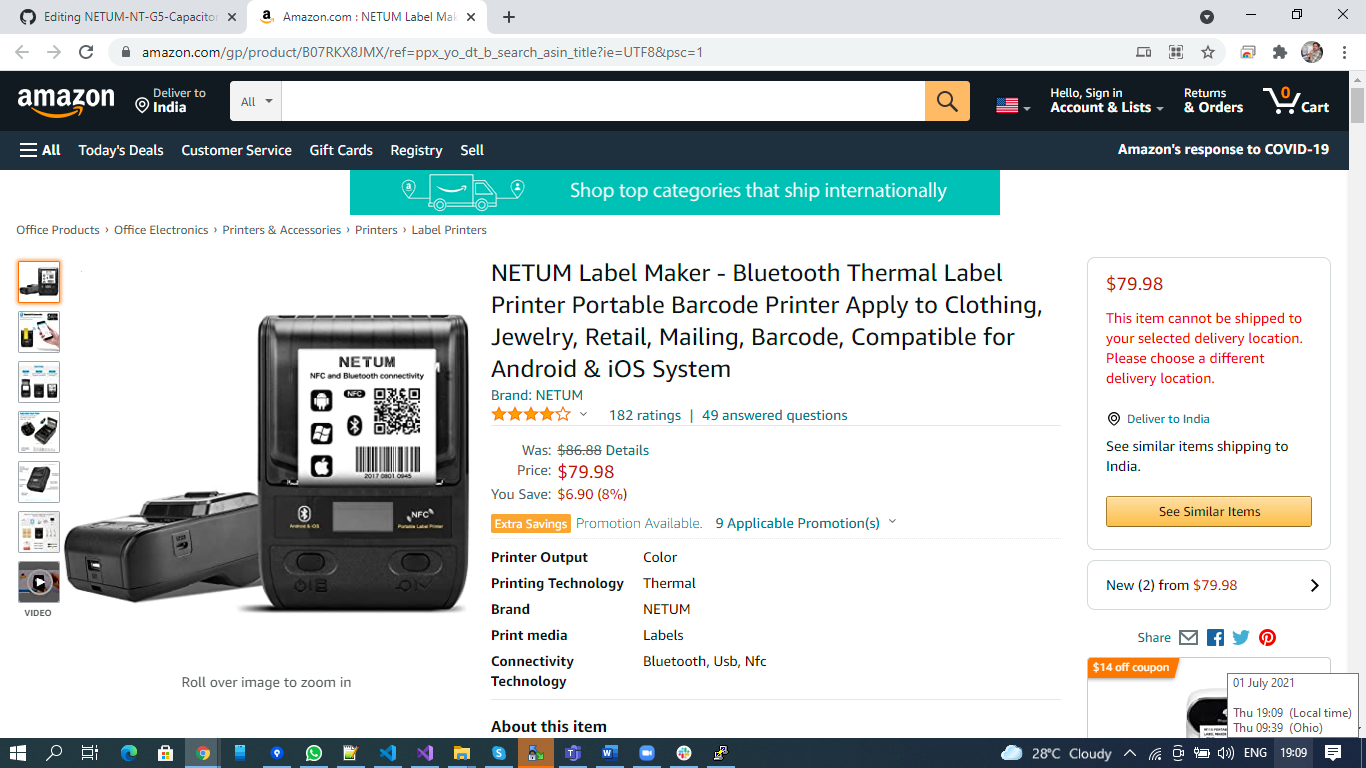This screenshot has width=1366, height=768.
Task: Click the orange search magnifier button
Action: click(947, 101)
